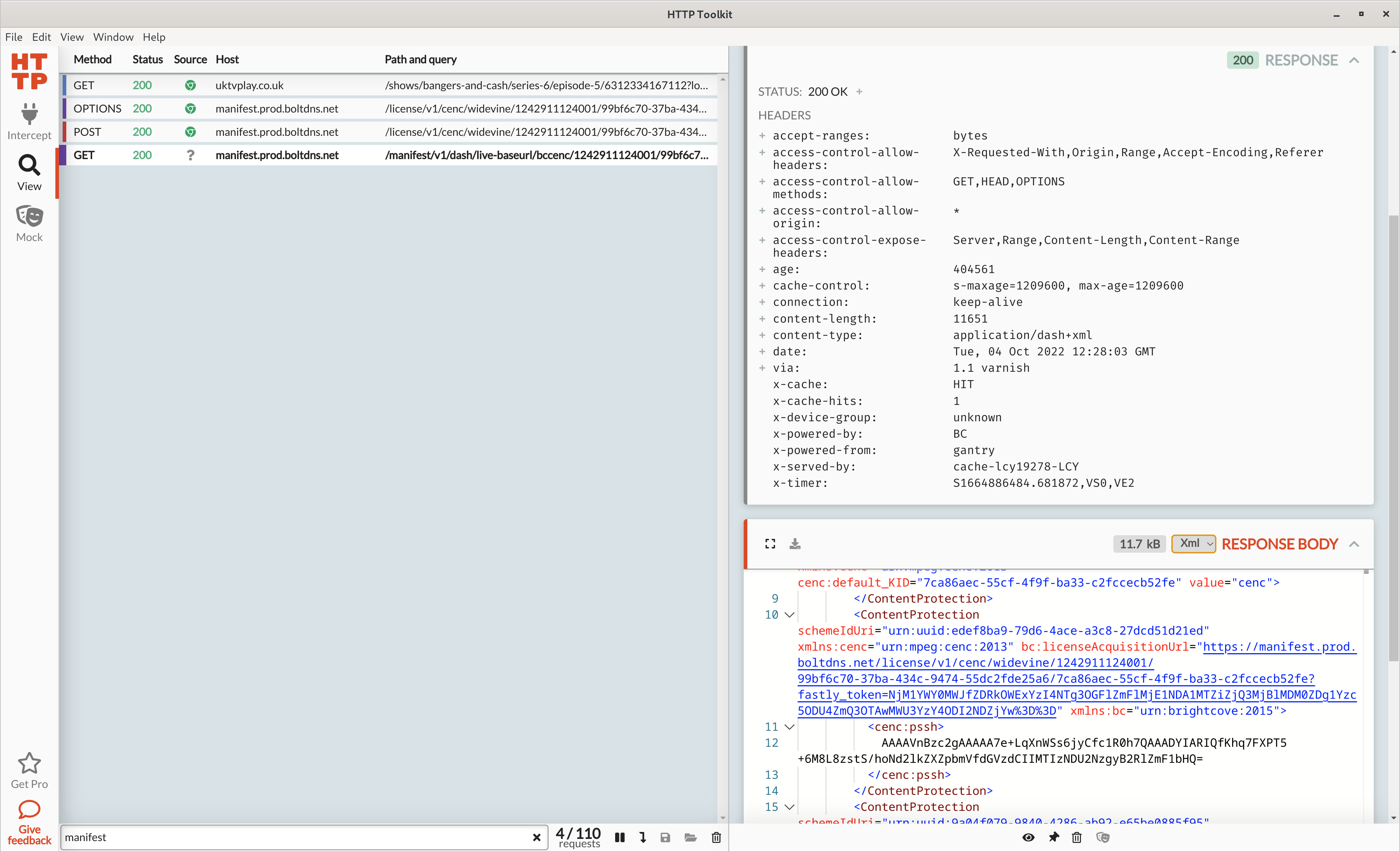Open saved HAR file folder icon
This screenshot has height=852, width=1400.
coord(690,837)
